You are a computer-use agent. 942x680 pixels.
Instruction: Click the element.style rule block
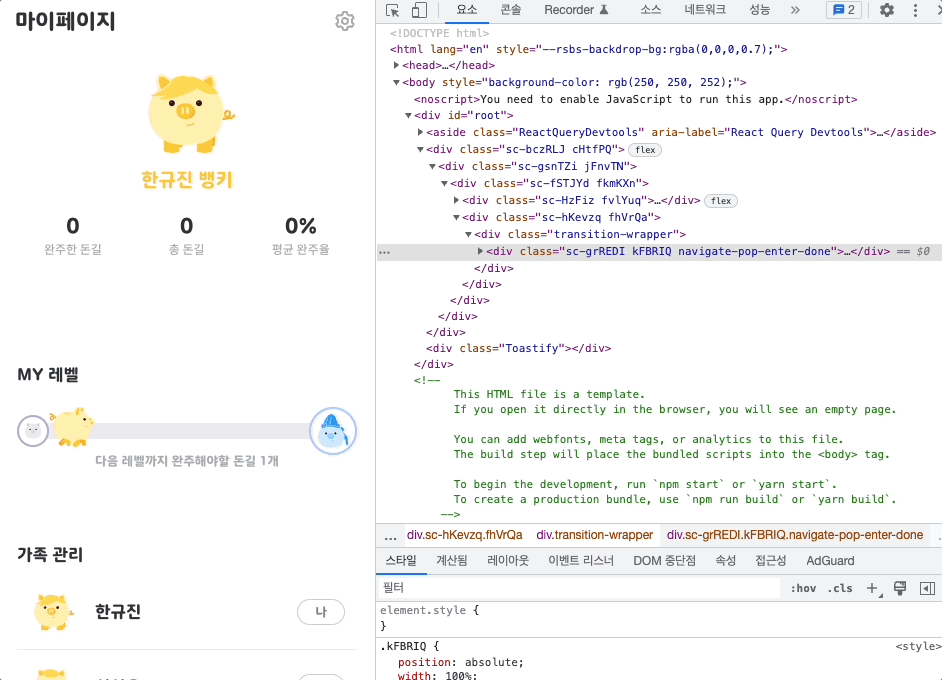click(x=658, y=618)
